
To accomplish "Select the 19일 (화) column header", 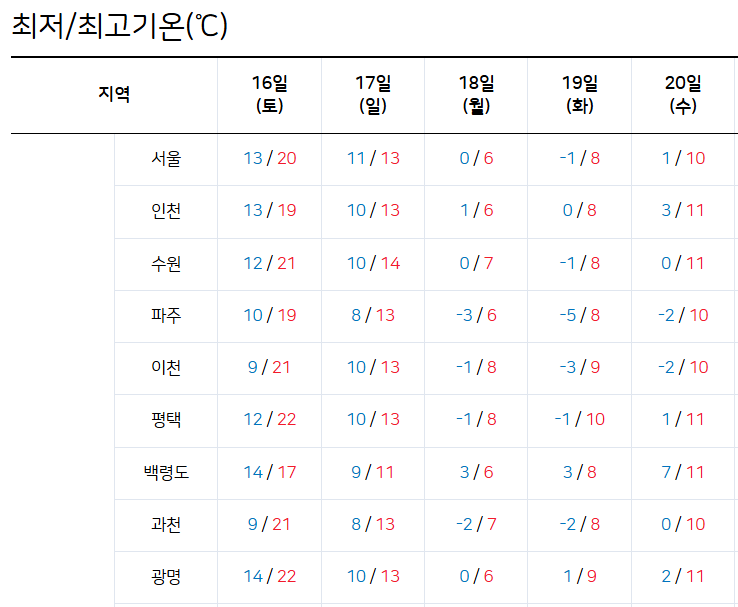I will [x=580, y=94].
